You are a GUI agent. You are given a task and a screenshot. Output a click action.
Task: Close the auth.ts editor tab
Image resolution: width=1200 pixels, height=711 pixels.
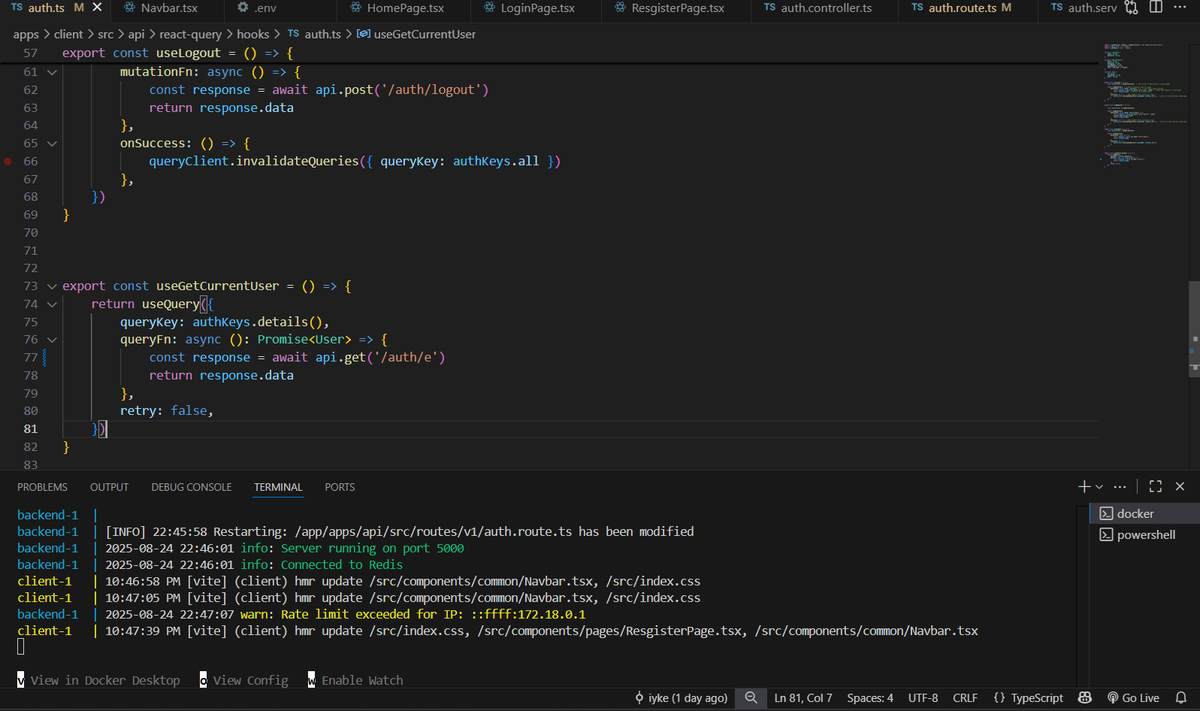tap(97, 8)
